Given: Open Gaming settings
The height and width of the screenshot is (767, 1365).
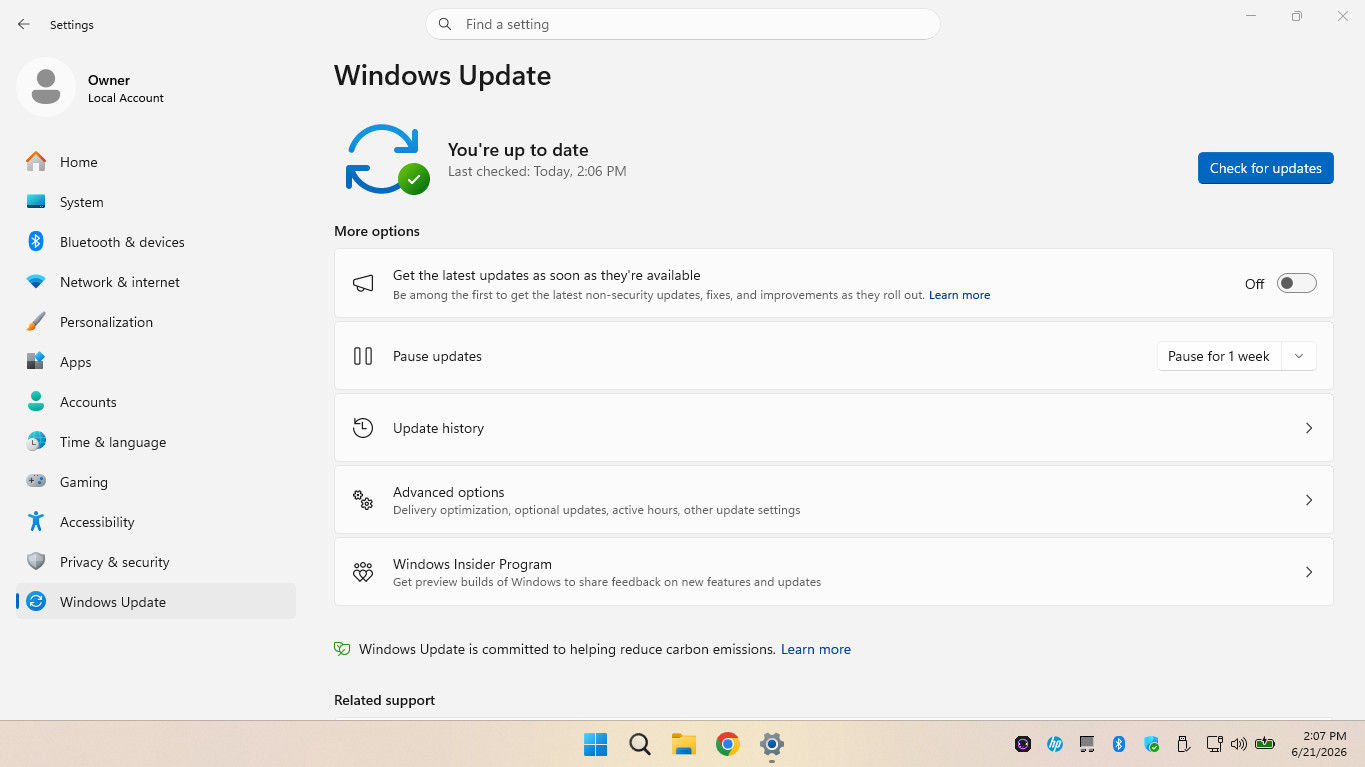Looking at the screenshot, I should 156,482.
